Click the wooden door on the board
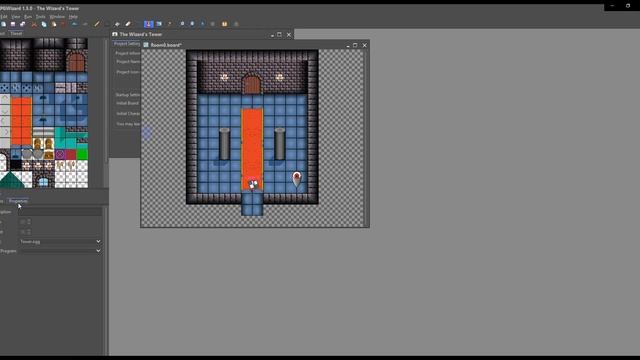The height and width of the screenshot is (360, 640). (x=252, y=84)
